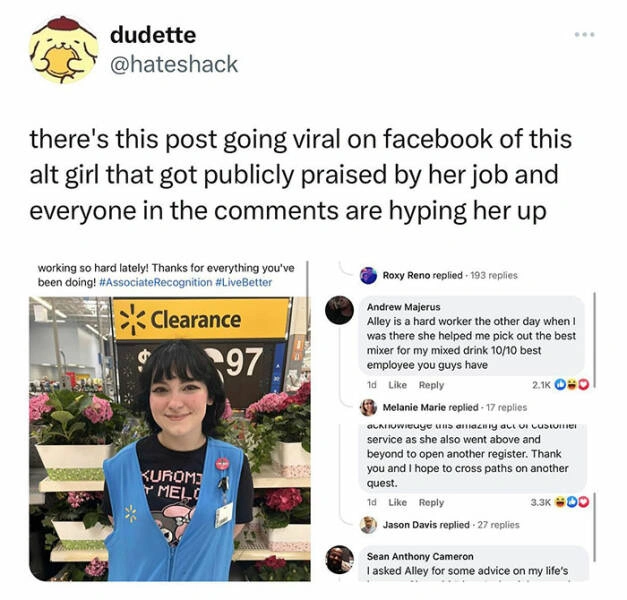Click Jason Davis's small avatar
Viewport: 627px width, 600px height.
368,524
